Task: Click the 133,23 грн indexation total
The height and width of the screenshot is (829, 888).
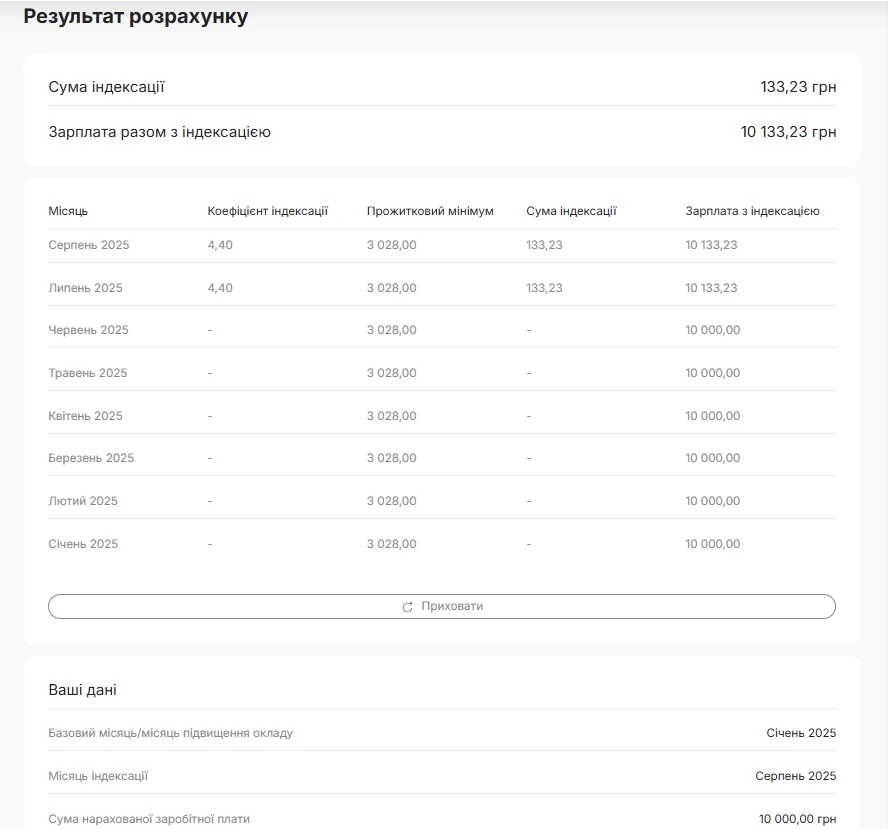Action: click(798, 87)
